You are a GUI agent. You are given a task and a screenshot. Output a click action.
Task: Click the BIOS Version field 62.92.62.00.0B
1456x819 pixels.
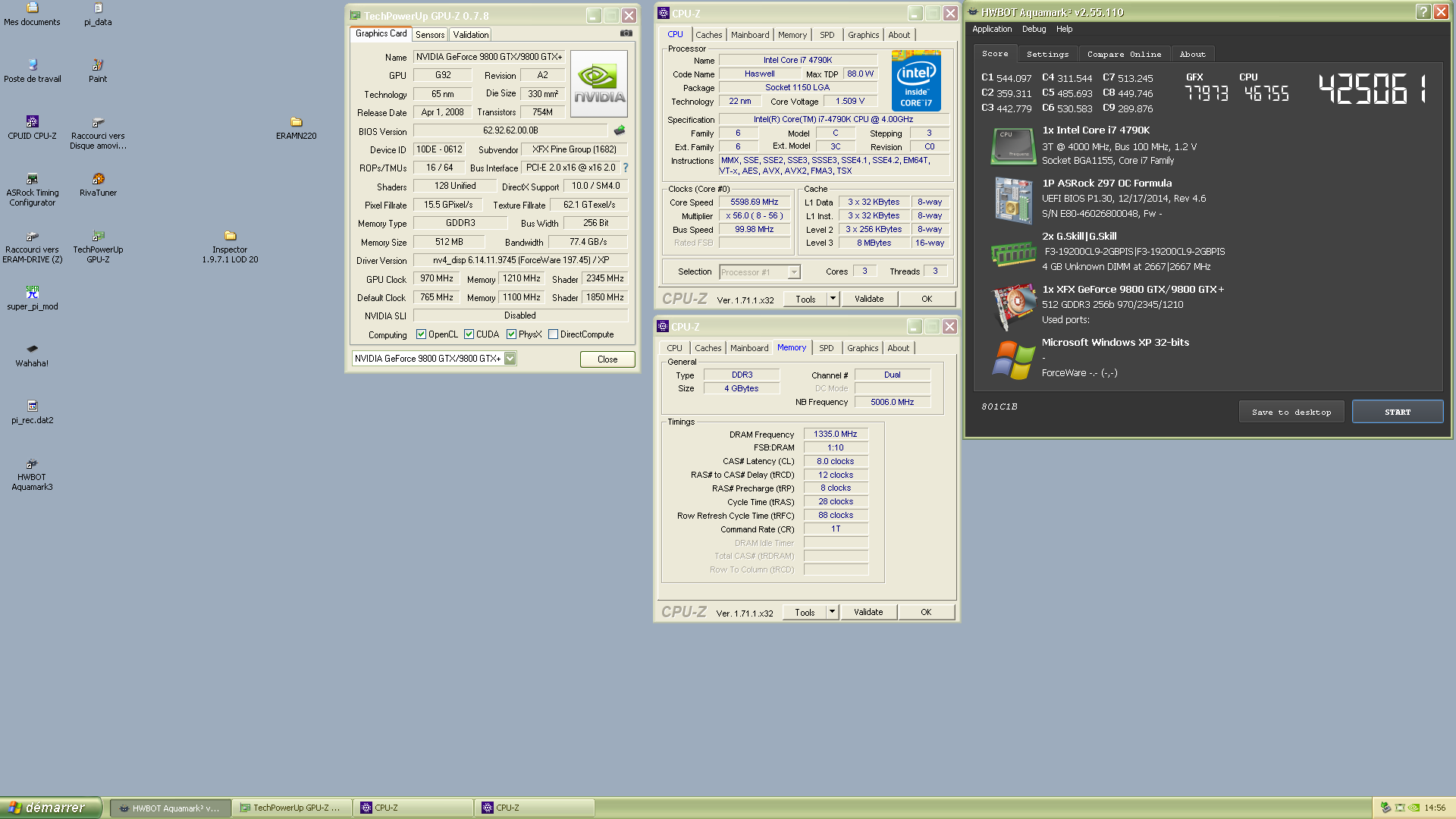[510, 130]
